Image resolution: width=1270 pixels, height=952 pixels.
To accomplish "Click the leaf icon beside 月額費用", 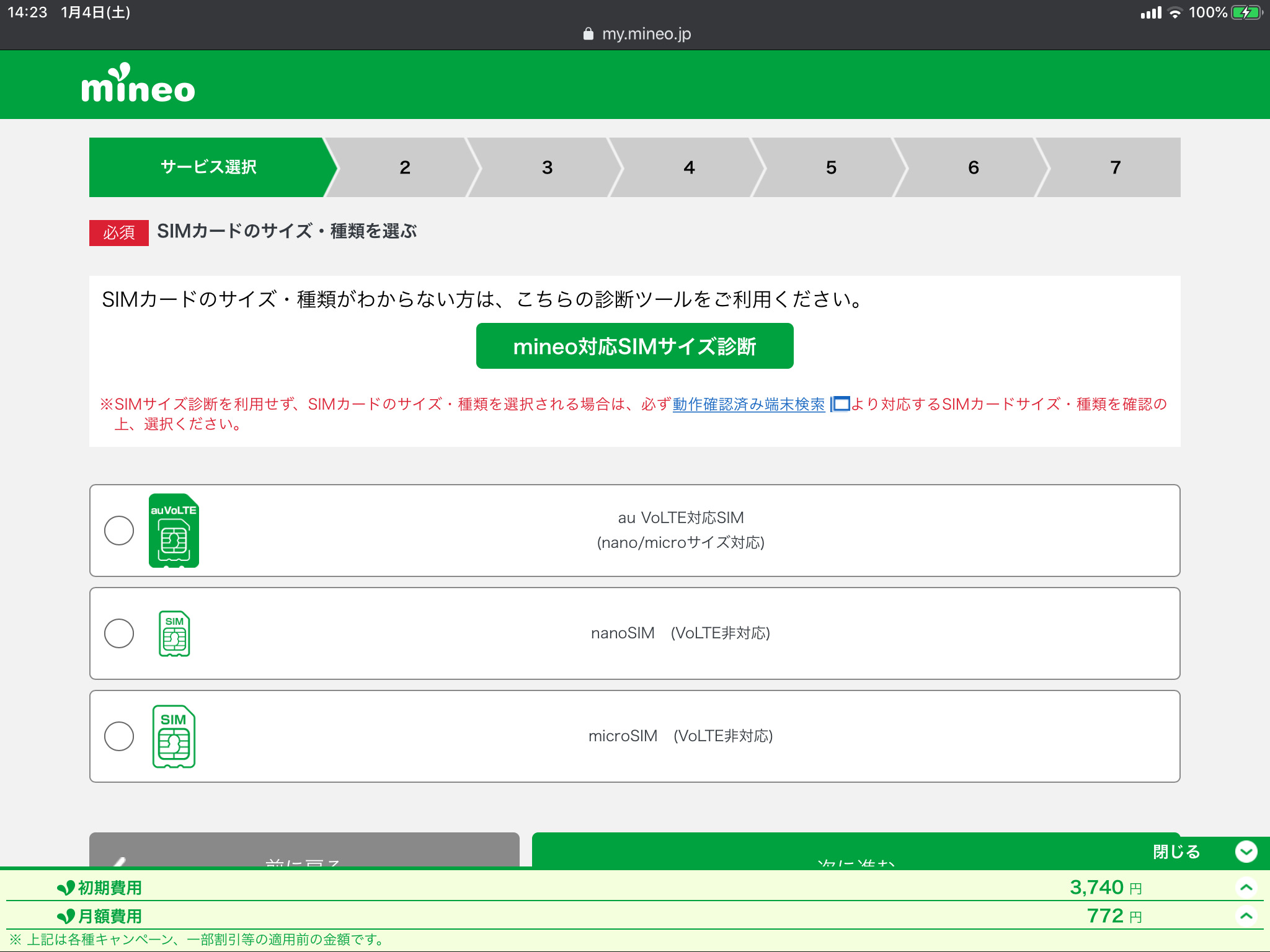I will 65,917.
